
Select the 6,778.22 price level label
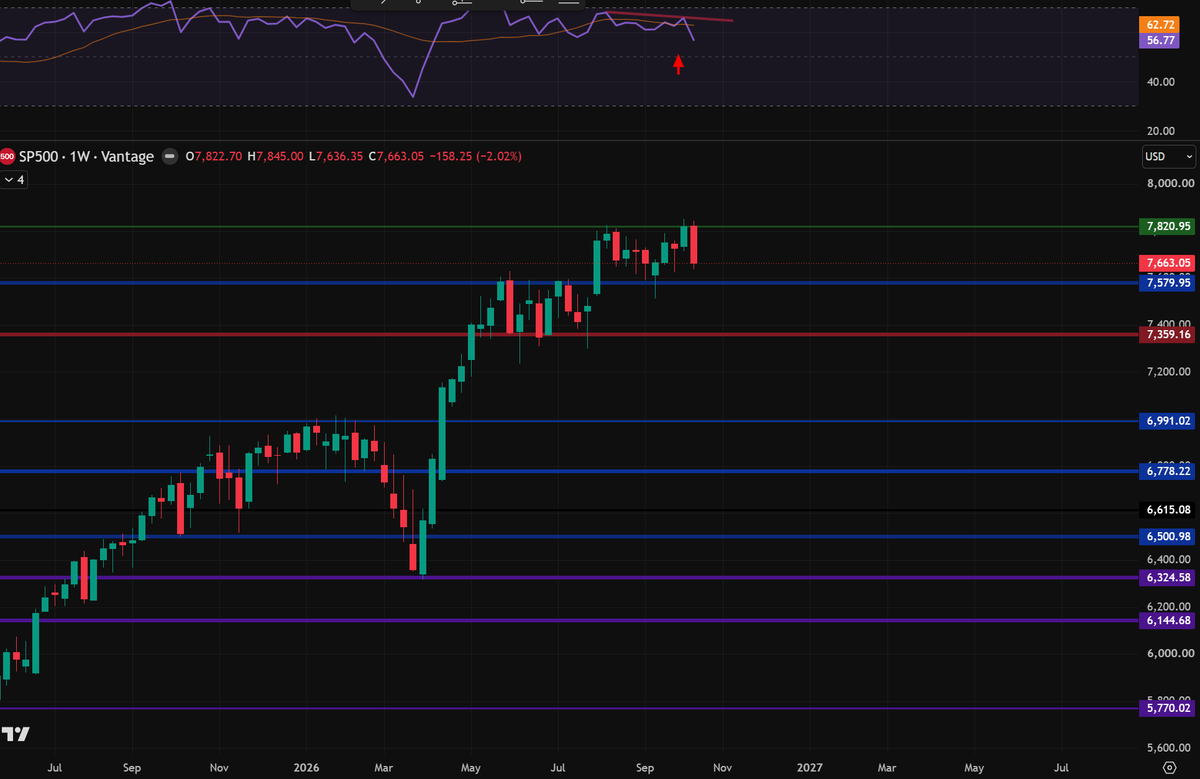pyautogui.click(x=1168, y=470)
